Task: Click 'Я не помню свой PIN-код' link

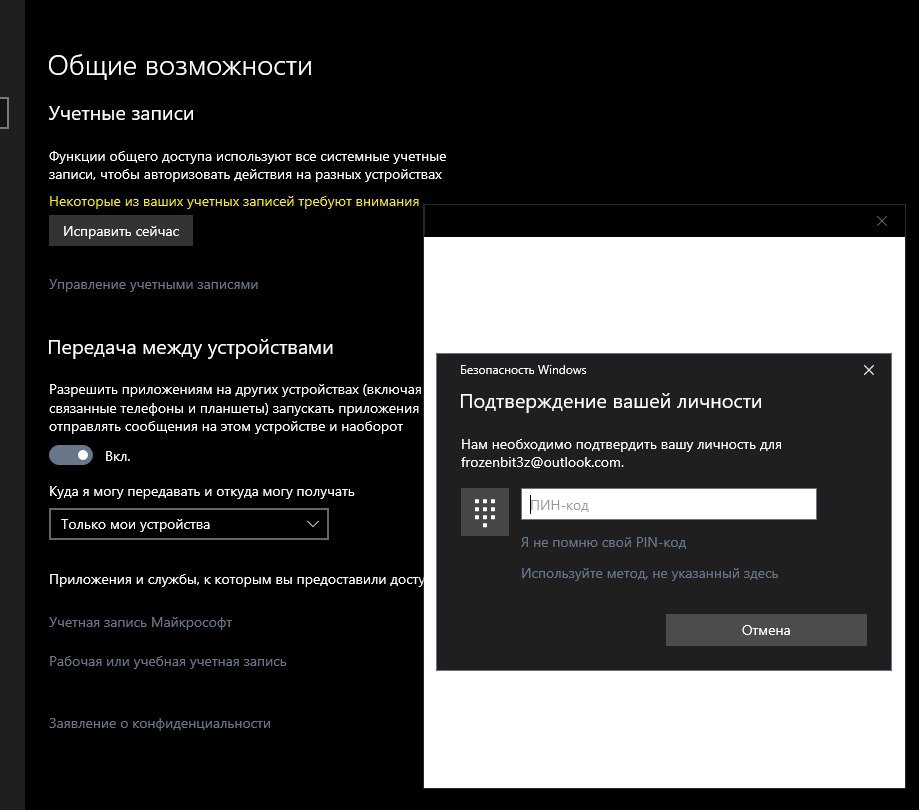Action: 603,542
